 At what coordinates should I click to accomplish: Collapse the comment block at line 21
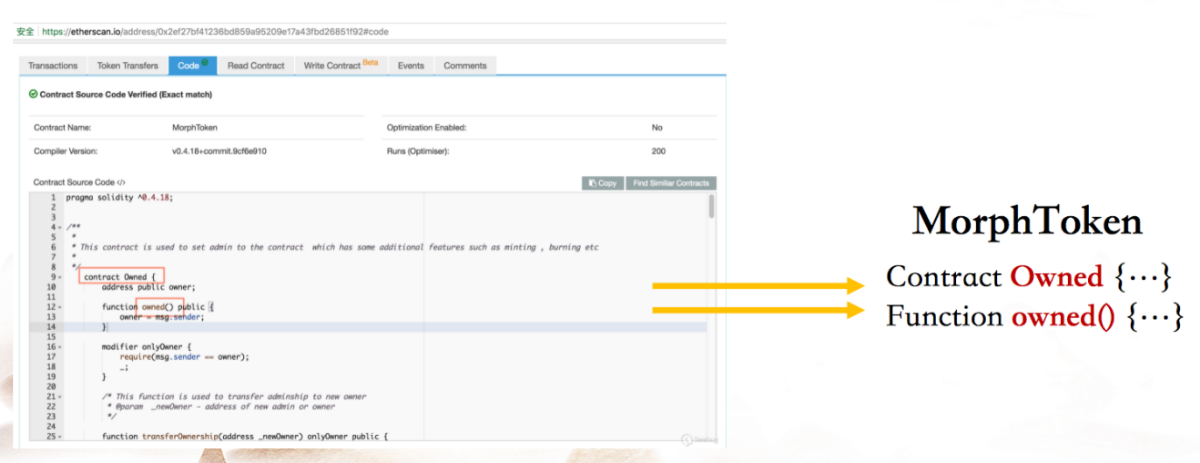coord(60,397)
